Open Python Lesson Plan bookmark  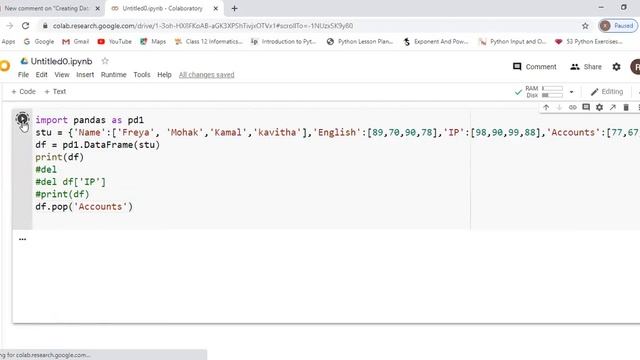360,42
